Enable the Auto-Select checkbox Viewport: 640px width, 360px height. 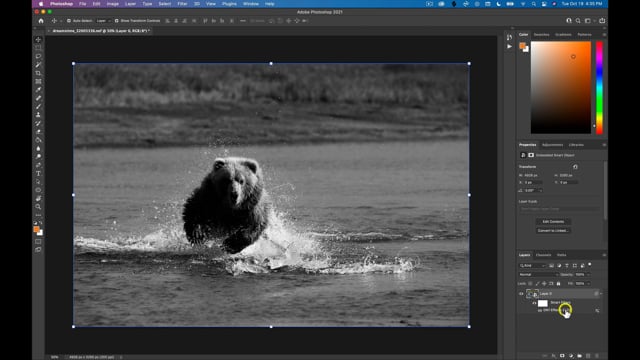[69, 20]
